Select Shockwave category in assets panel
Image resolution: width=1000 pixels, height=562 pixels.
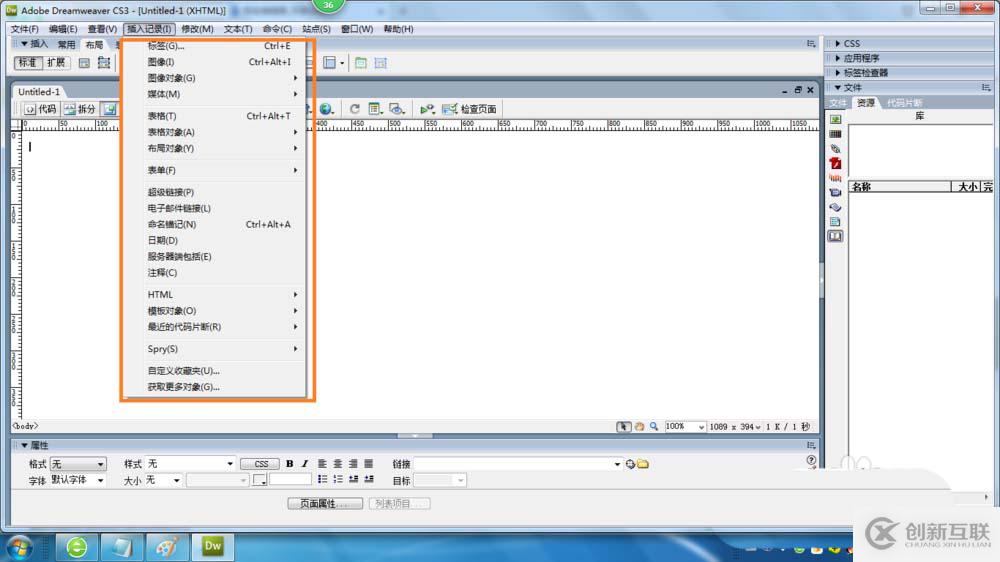835,178
